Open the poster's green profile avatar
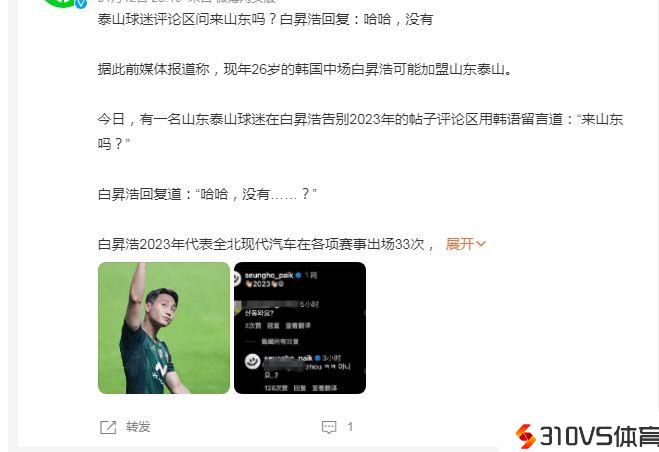 tap(63, 3)
